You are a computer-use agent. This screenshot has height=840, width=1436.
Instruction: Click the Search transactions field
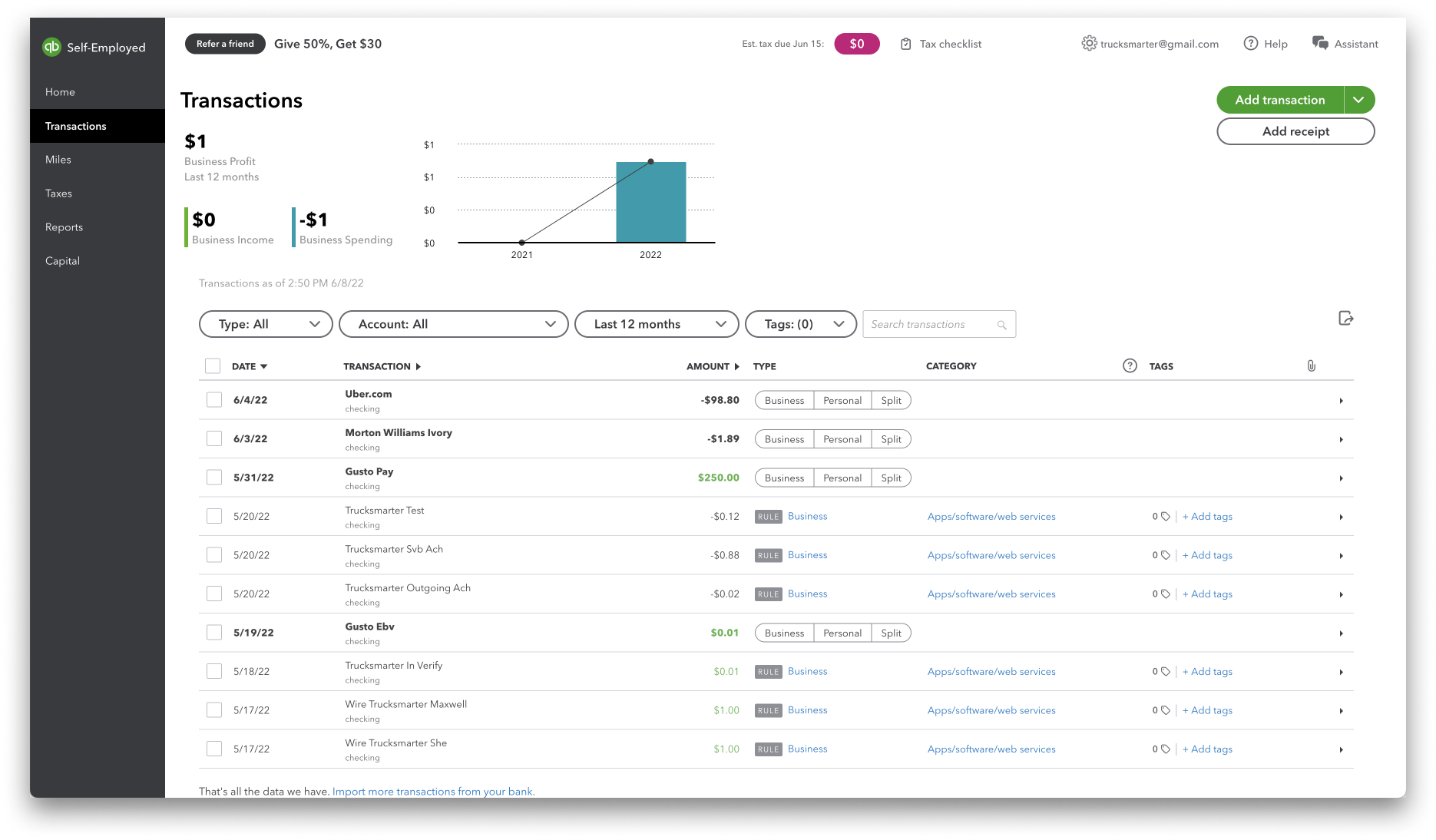click(x=939, y=324)
